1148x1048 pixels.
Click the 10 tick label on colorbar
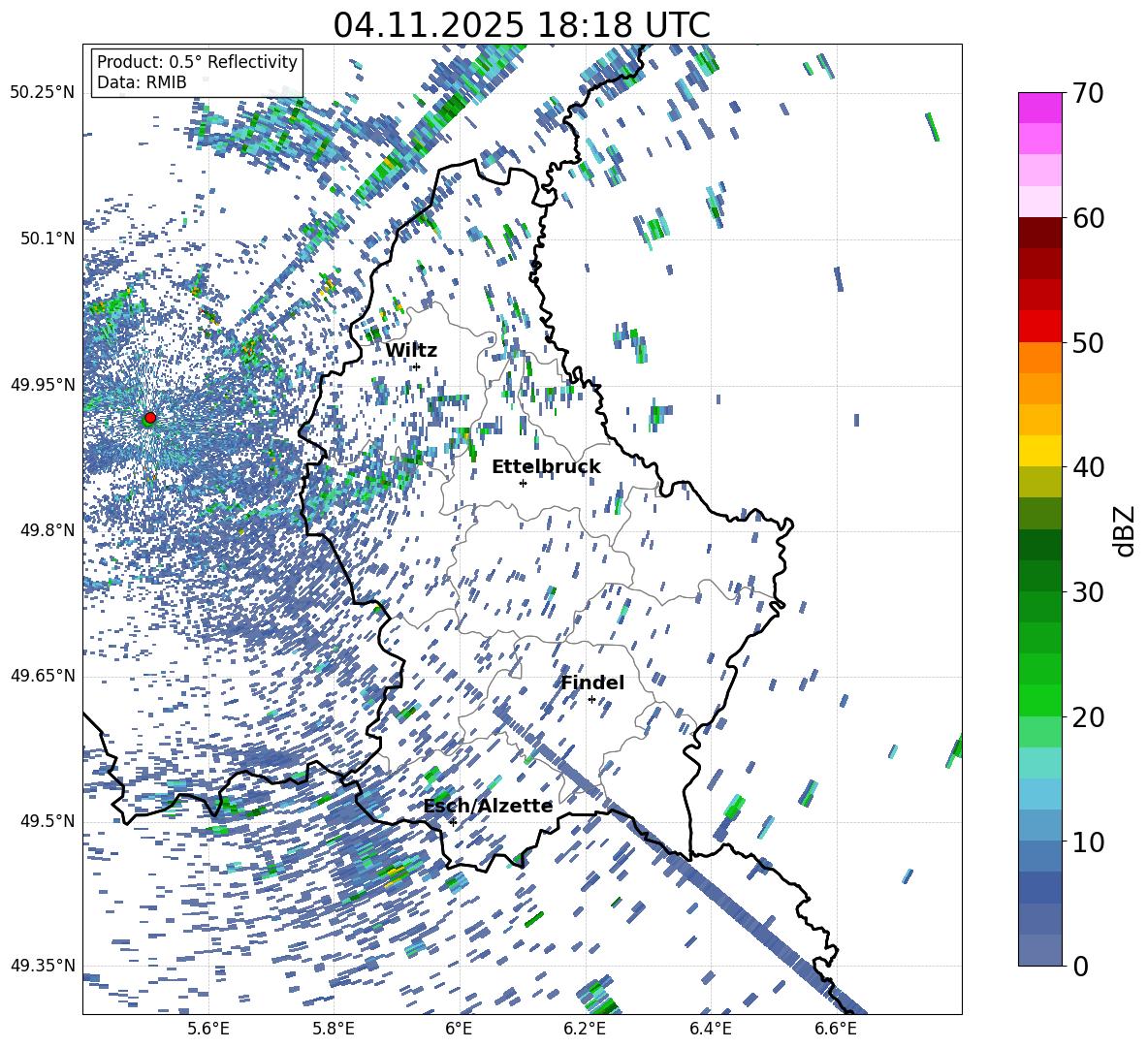[x=1088, y=842]
